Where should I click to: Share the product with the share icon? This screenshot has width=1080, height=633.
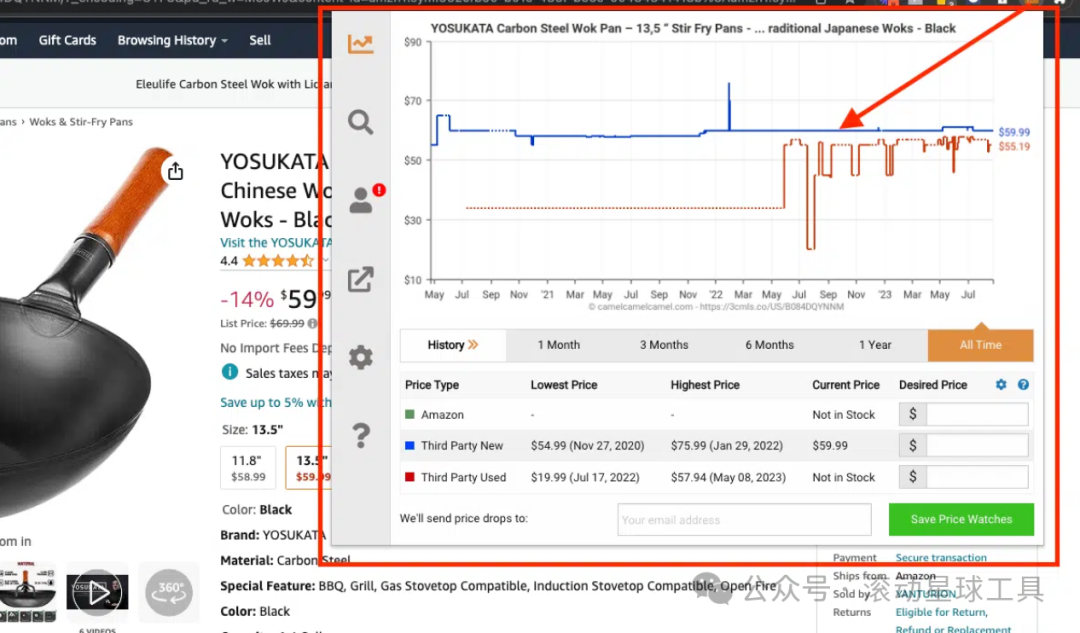tap(176, 170)
